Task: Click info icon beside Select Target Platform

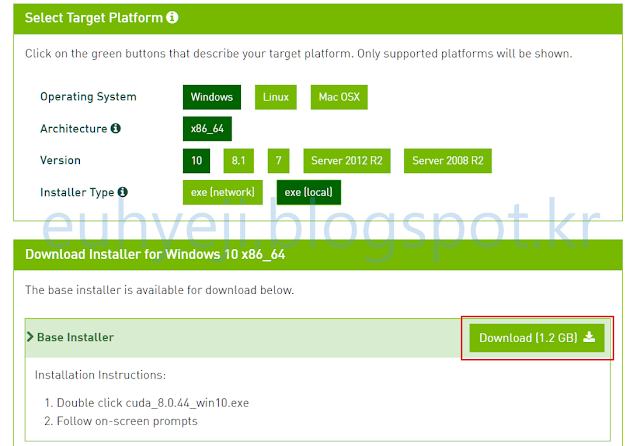Action: click(172, 17)
